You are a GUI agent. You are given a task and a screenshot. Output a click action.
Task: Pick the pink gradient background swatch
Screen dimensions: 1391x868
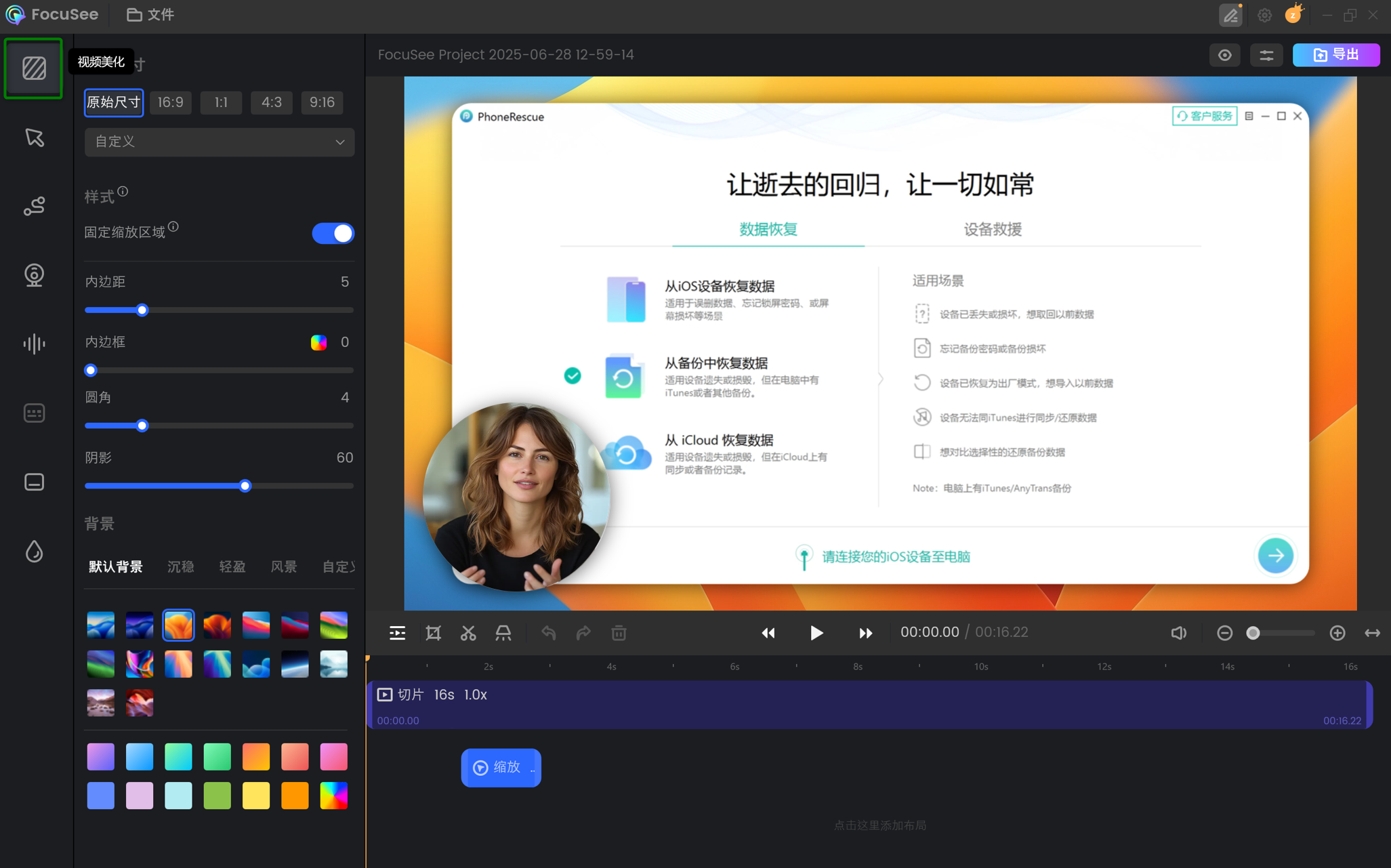tap(334, 756)
